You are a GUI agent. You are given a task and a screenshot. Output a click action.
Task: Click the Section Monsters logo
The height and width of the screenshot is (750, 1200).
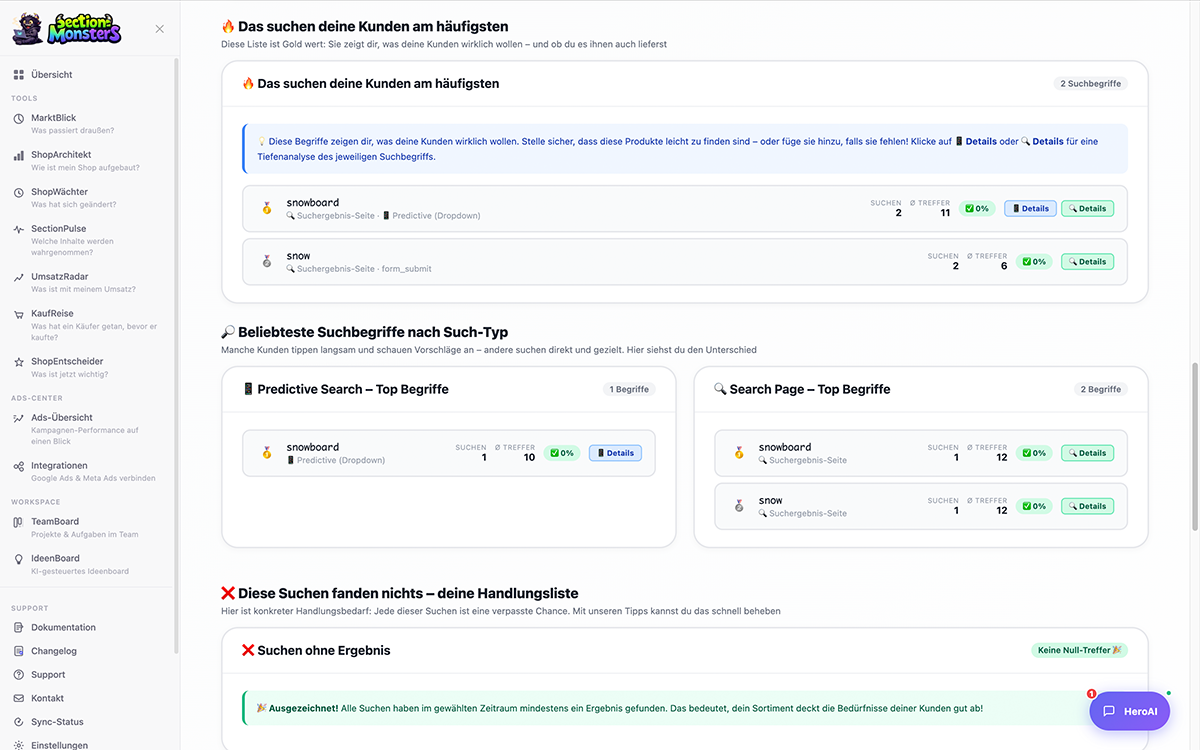pyautogui.click(x=67, y=28)
